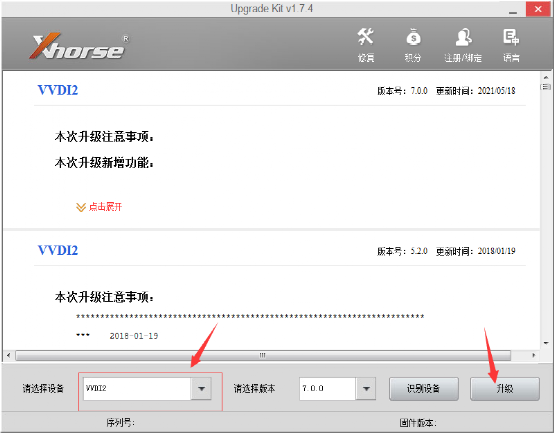Click the VVDI2 title for version 5.2.0
Screen dimensions: 554x433
click(x=58, y=250)
